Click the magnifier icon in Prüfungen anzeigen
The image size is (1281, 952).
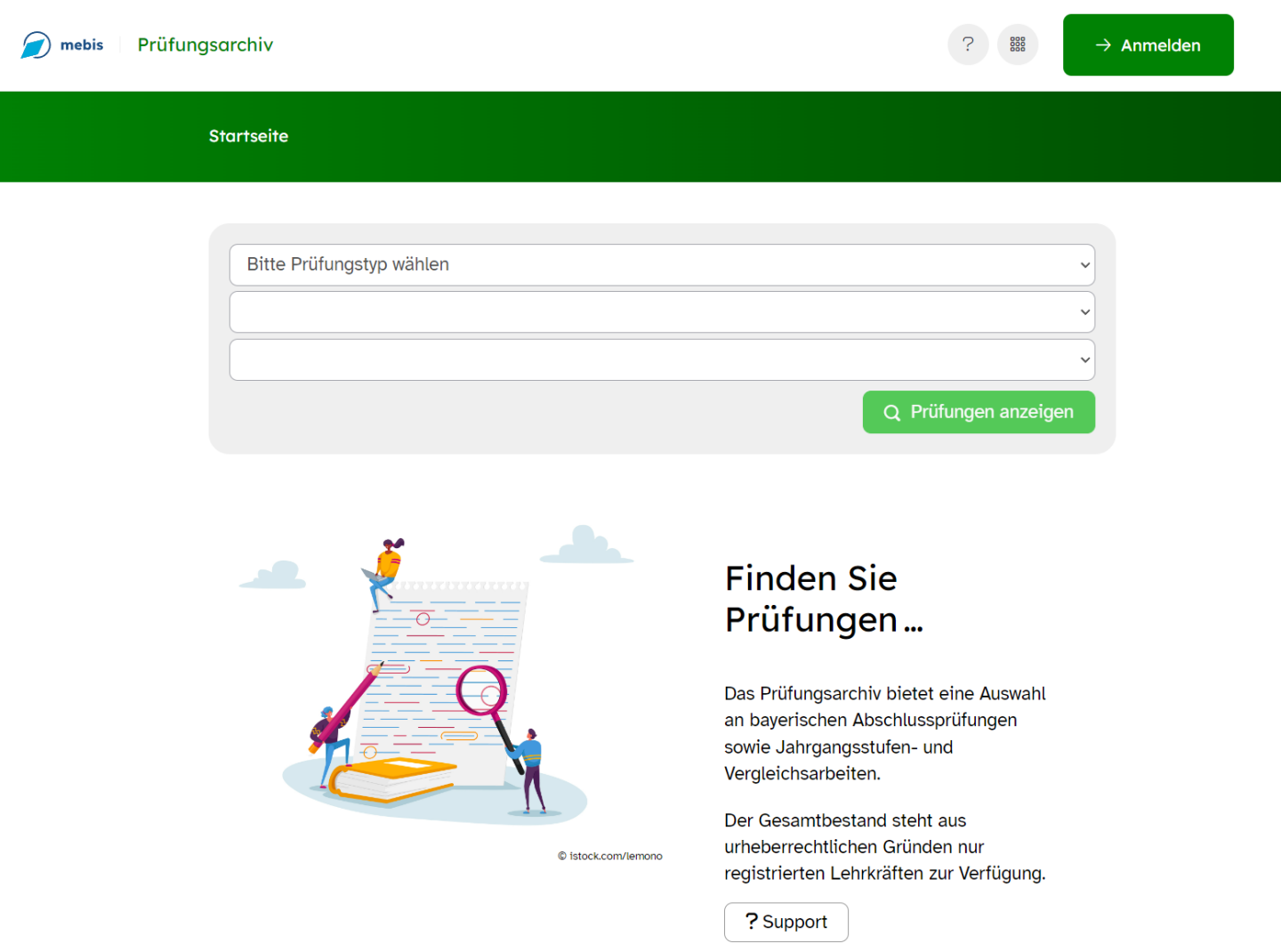click(891, 413)
